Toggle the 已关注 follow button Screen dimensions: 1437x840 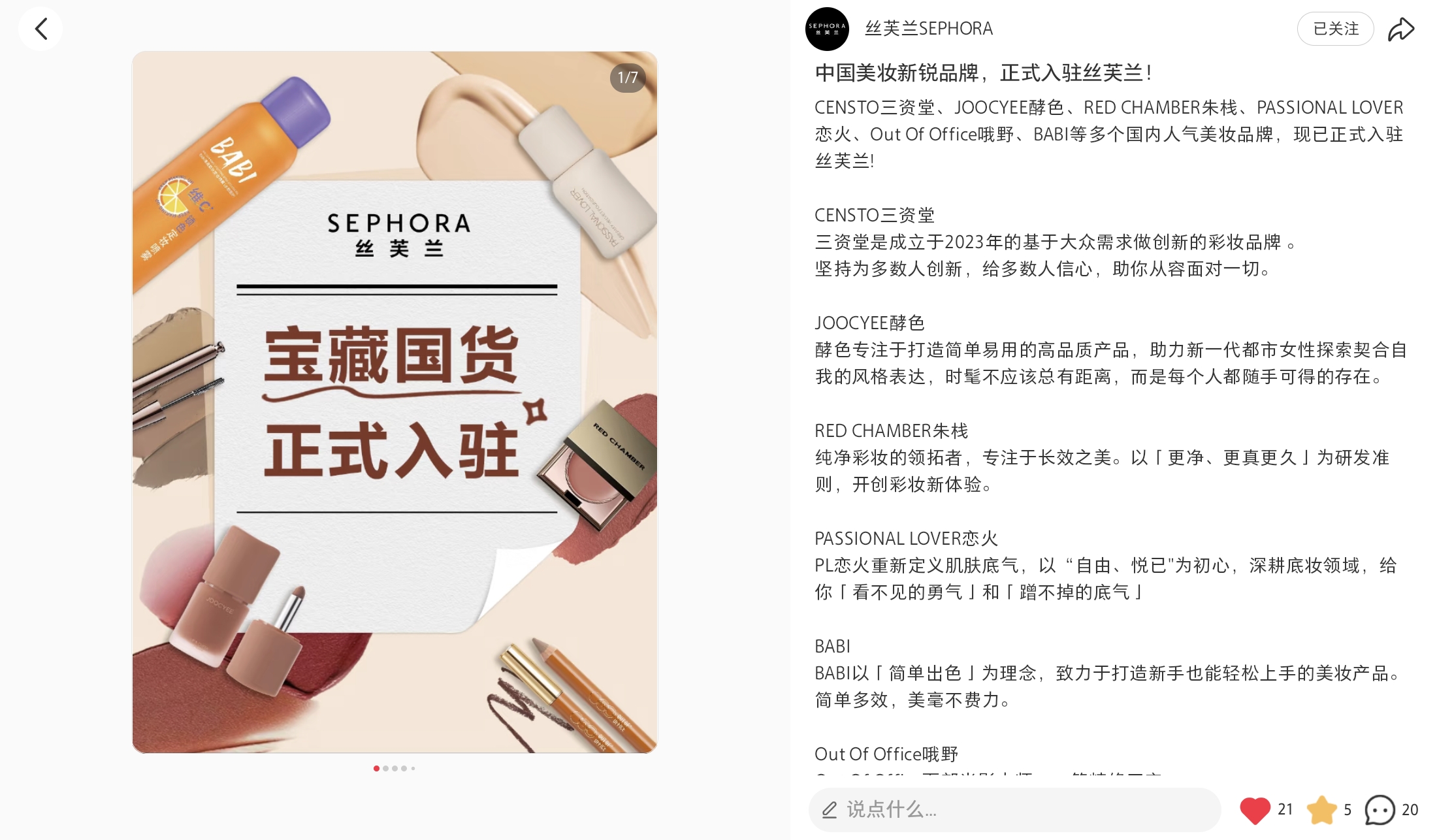(1335, 29)
